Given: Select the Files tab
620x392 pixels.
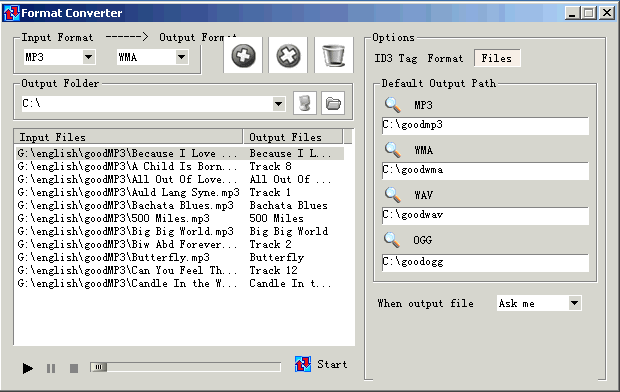Looking at the screenshot, I should point(497,58).
